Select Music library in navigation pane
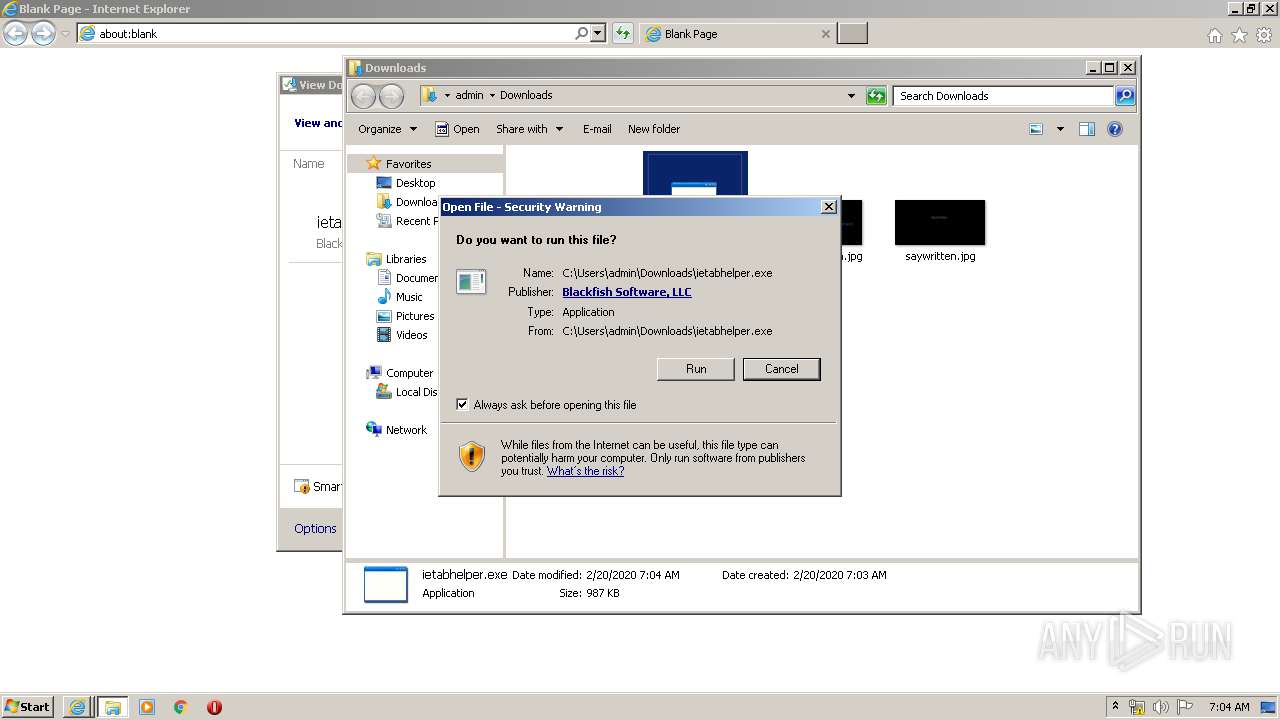 click(408, 297)
